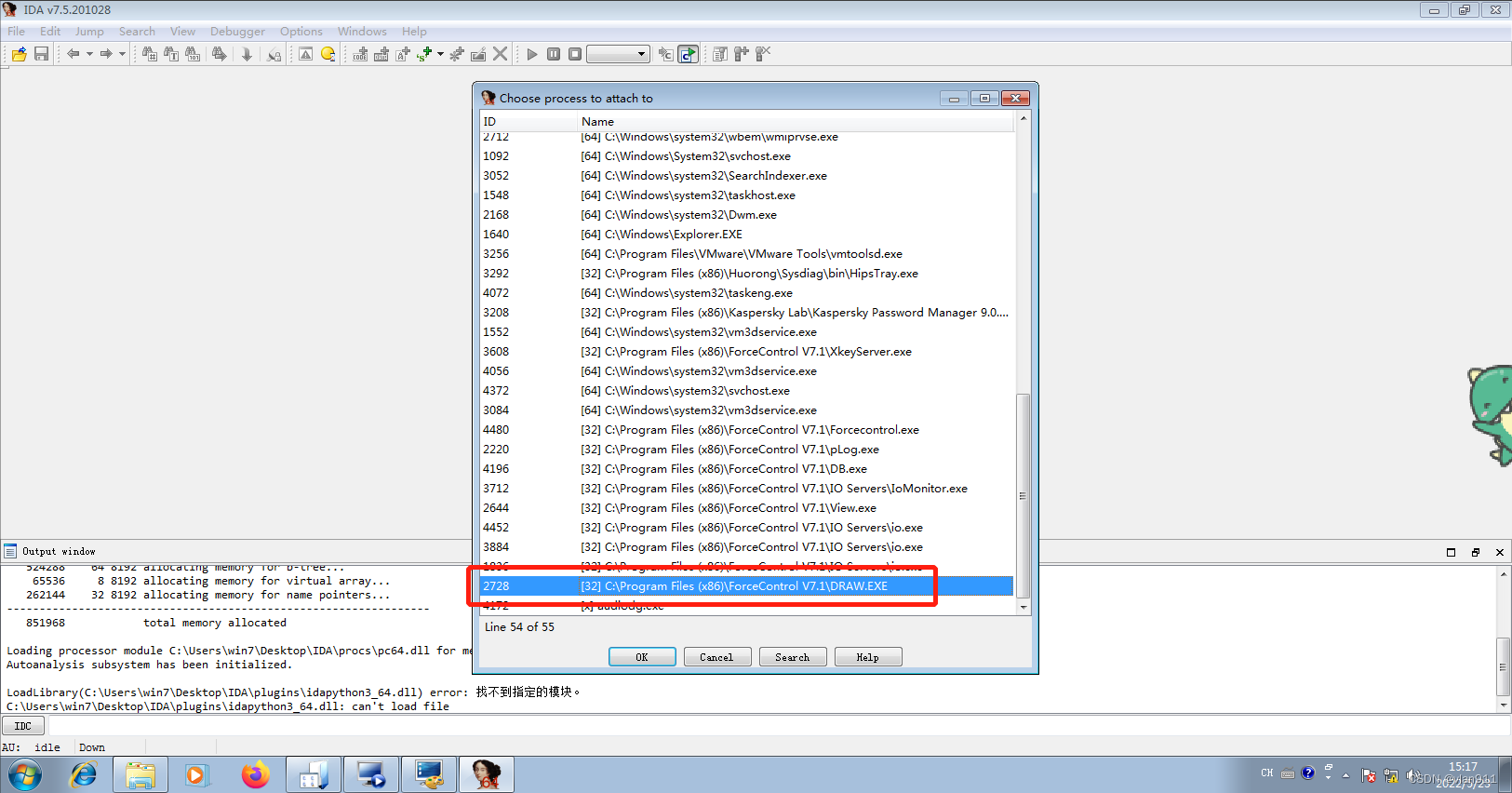This screenshot has height=793, width=1512.
Task: Click OK in attach process dialog
Action: pos(642,657)
